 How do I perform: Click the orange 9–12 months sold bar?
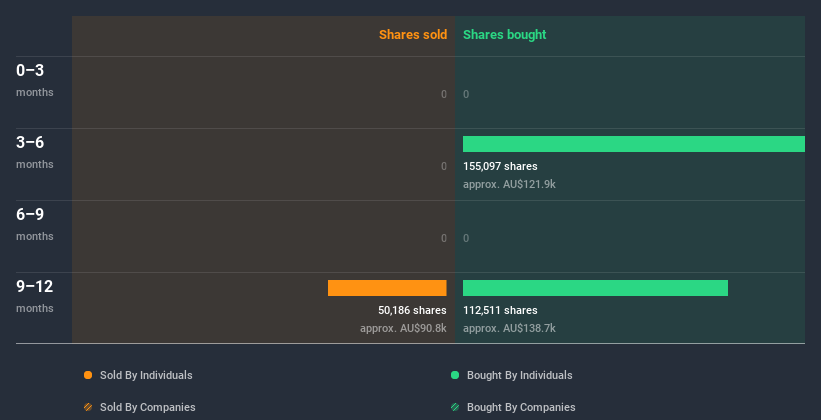[387, 288]
